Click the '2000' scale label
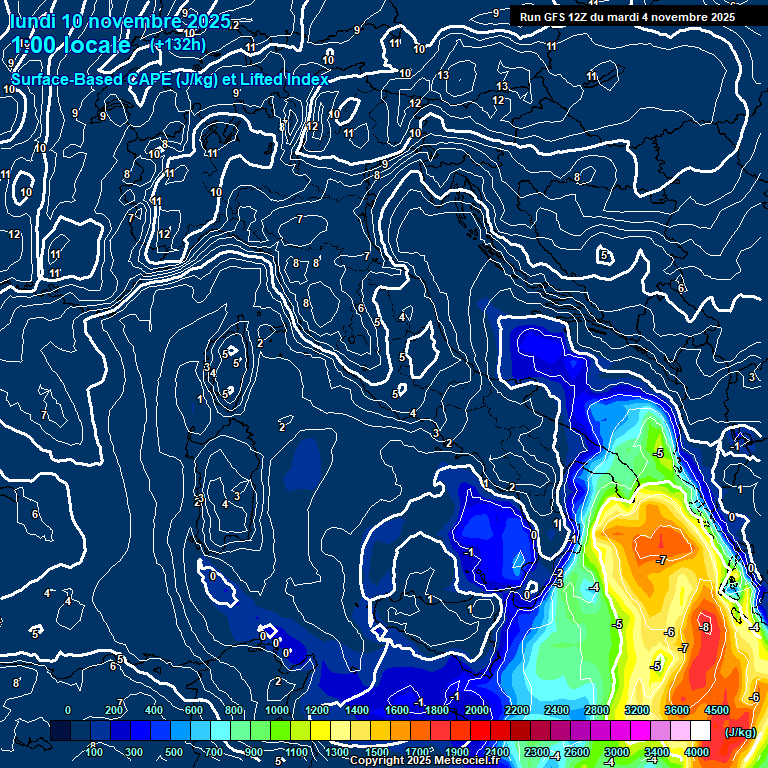Screen dimensions: 768x768 click(477, 710)
